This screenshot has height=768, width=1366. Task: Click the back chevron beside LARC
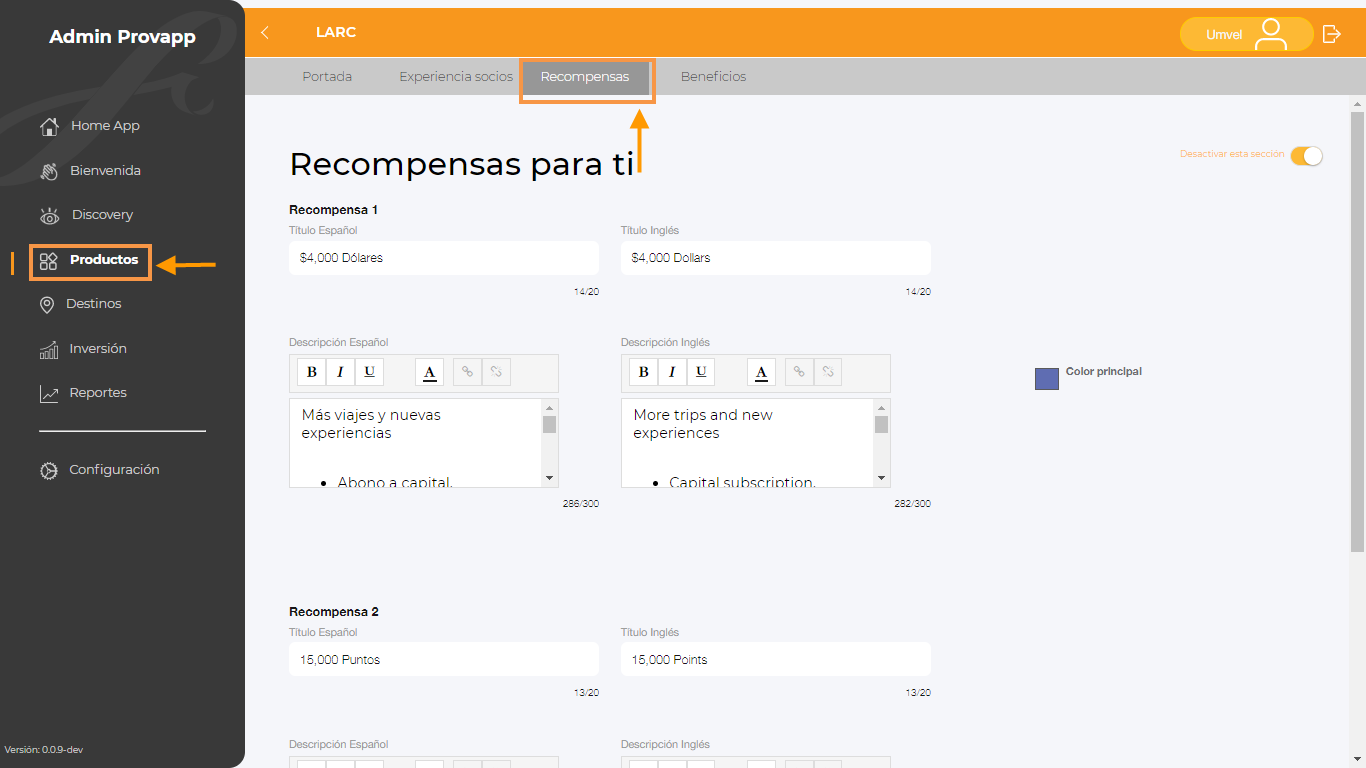point(265,33)
